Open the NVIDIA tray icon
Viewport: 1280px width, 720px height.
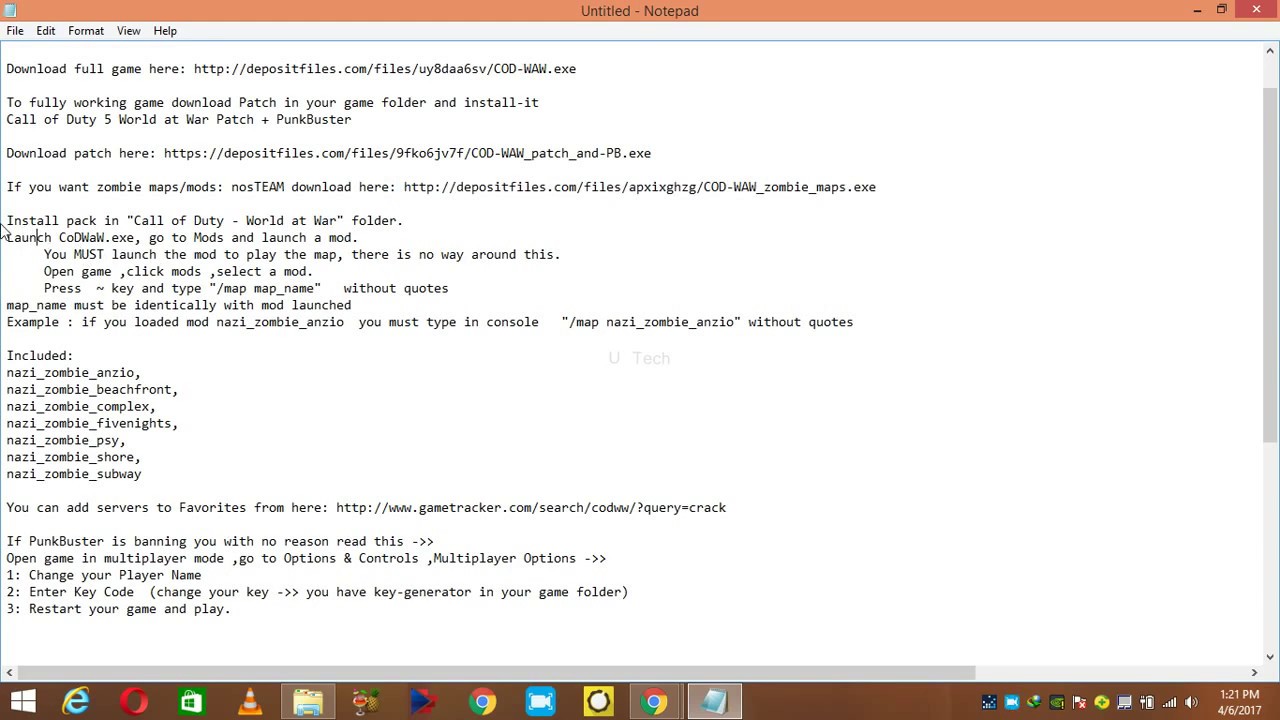tap(1057, 702)
